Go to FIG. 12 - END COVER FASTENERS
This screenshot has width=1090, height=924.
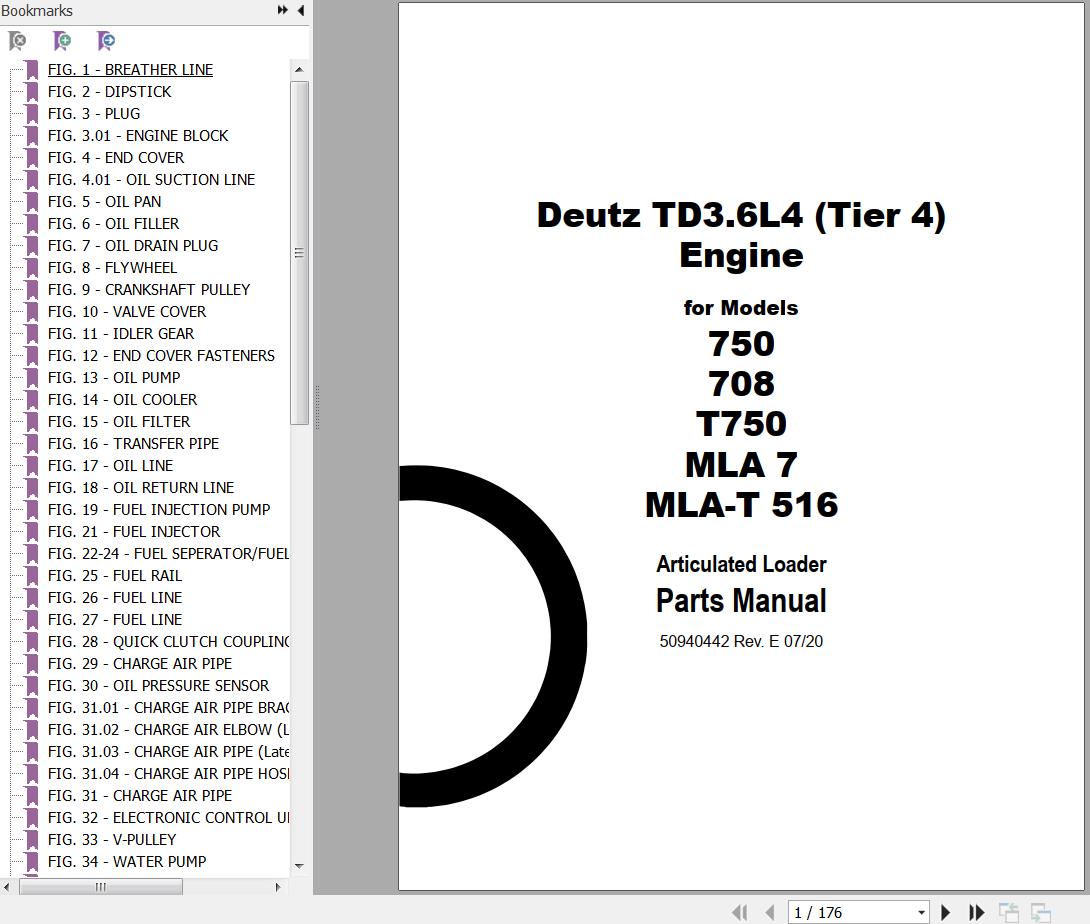[x=161, y=355]
